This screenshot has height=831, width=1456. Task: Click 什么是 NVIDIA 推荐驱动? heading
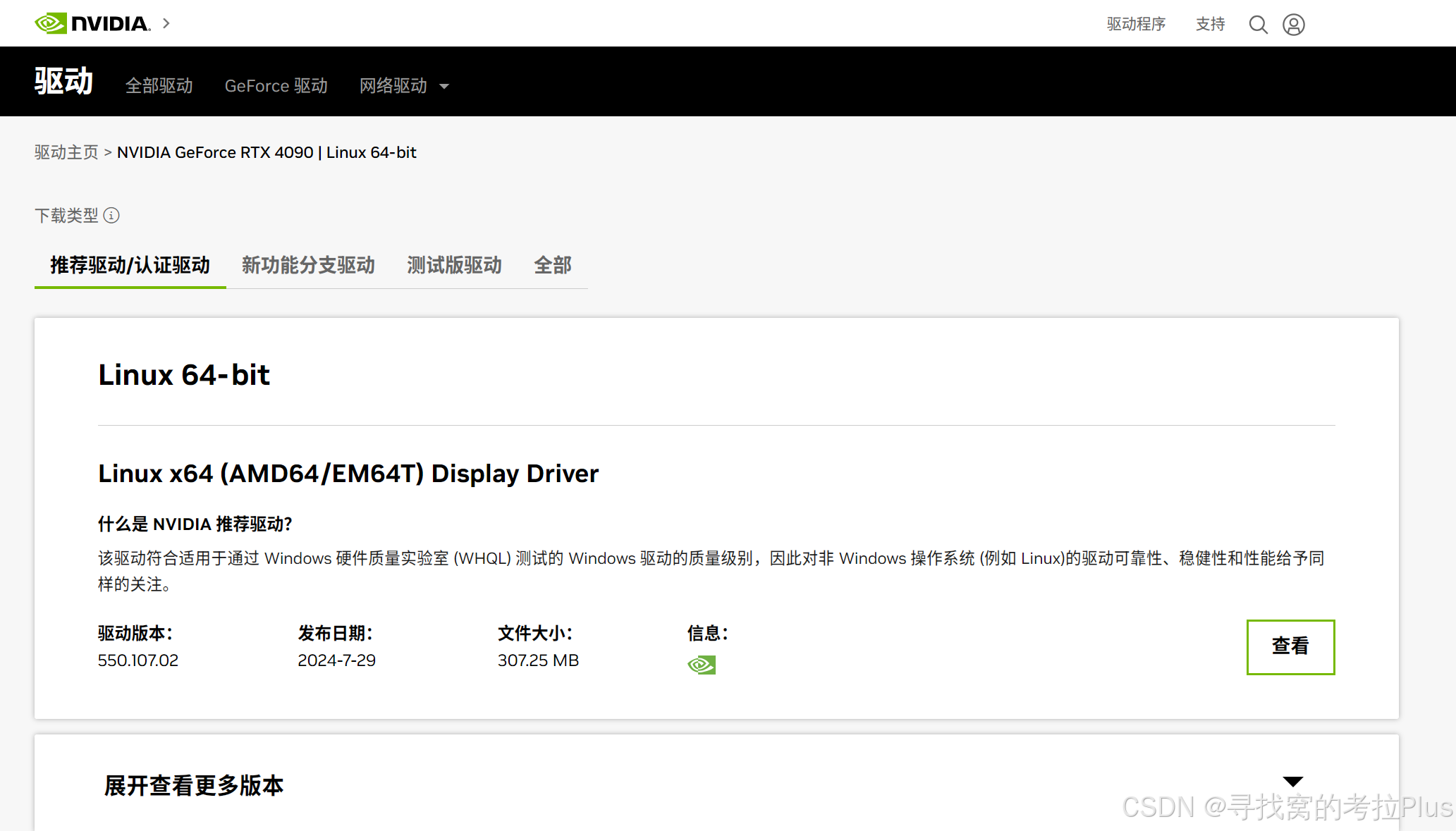tap(195, 524)
